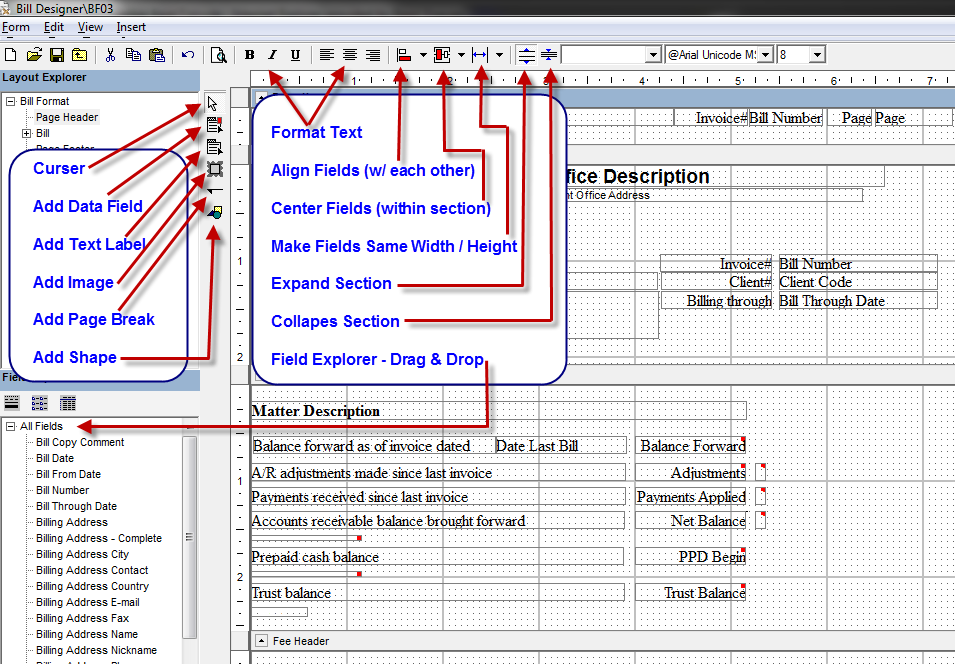Toggle Italic text formatting
This screenshot has width=955, height=664.
point(272,55)
